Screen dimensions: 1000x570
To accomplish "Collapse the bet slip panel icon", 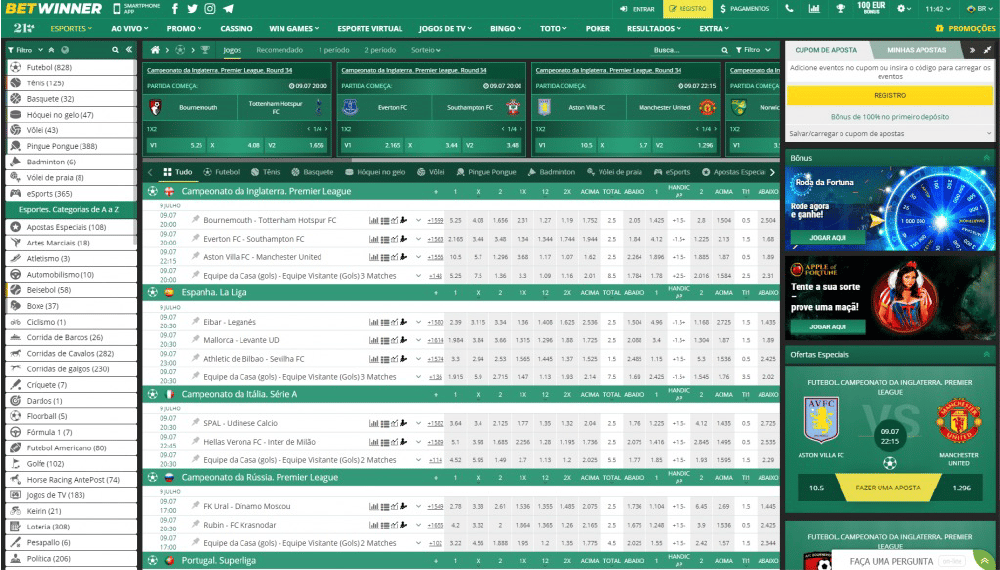I will (x=987, y=50).
